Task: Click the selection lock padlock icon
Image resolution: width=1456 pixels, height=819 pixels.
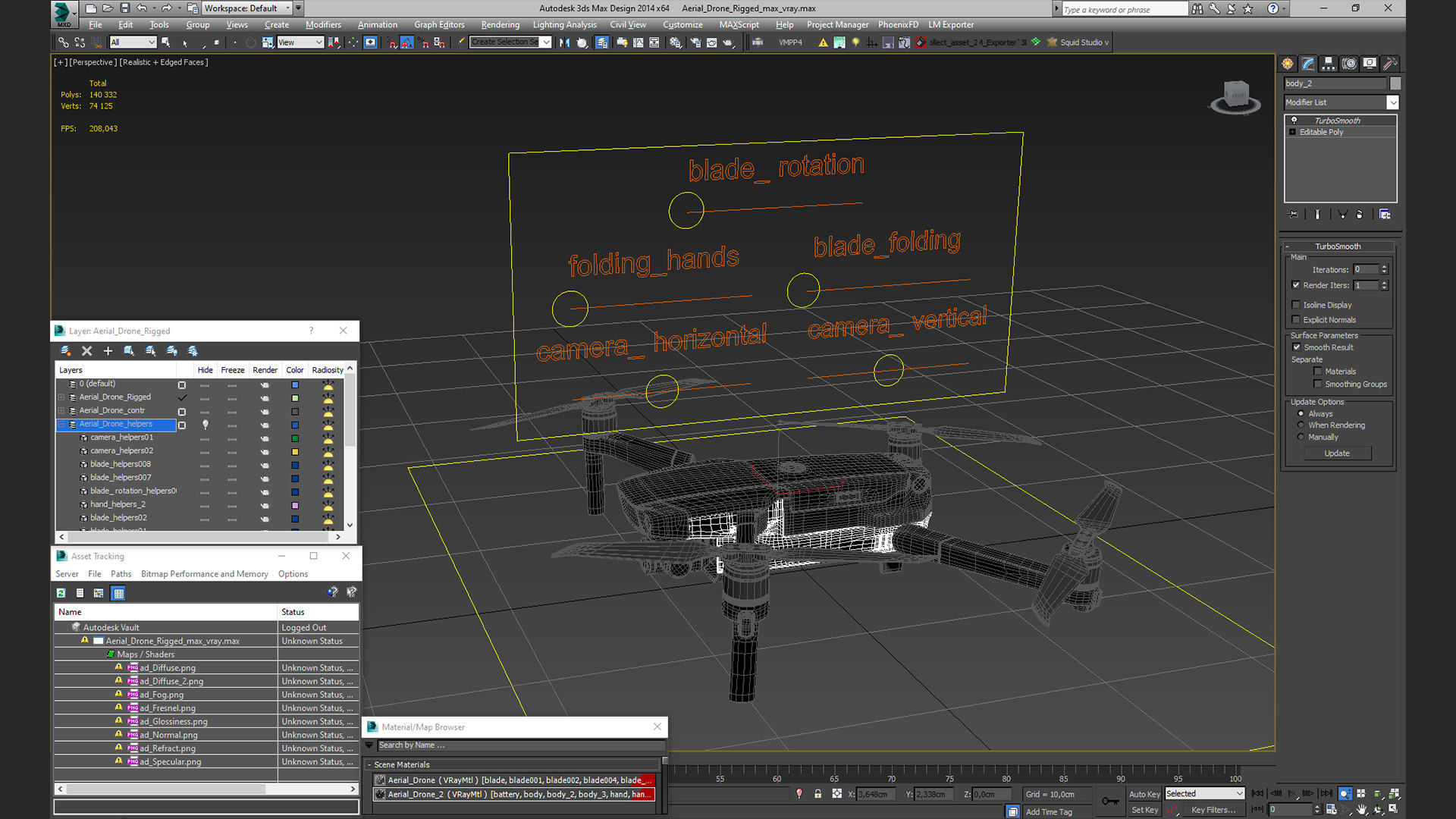Action: tap(817, 794)
